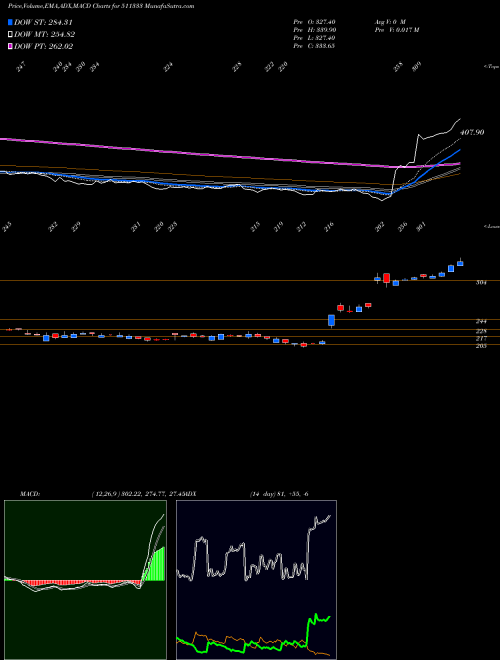Image resolution: width=500 pixels, height=660 pixels.
Task: Open the dark blue ADX chart panel
Action: [256, 580]
